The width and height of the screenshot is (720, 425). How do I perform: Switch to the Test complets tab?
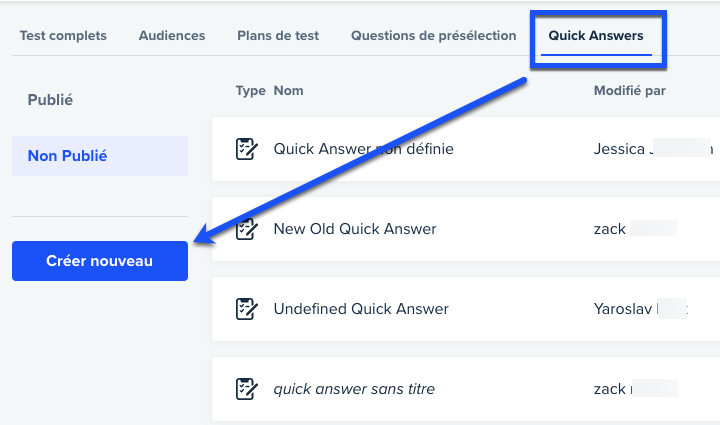tap(63, 36)
